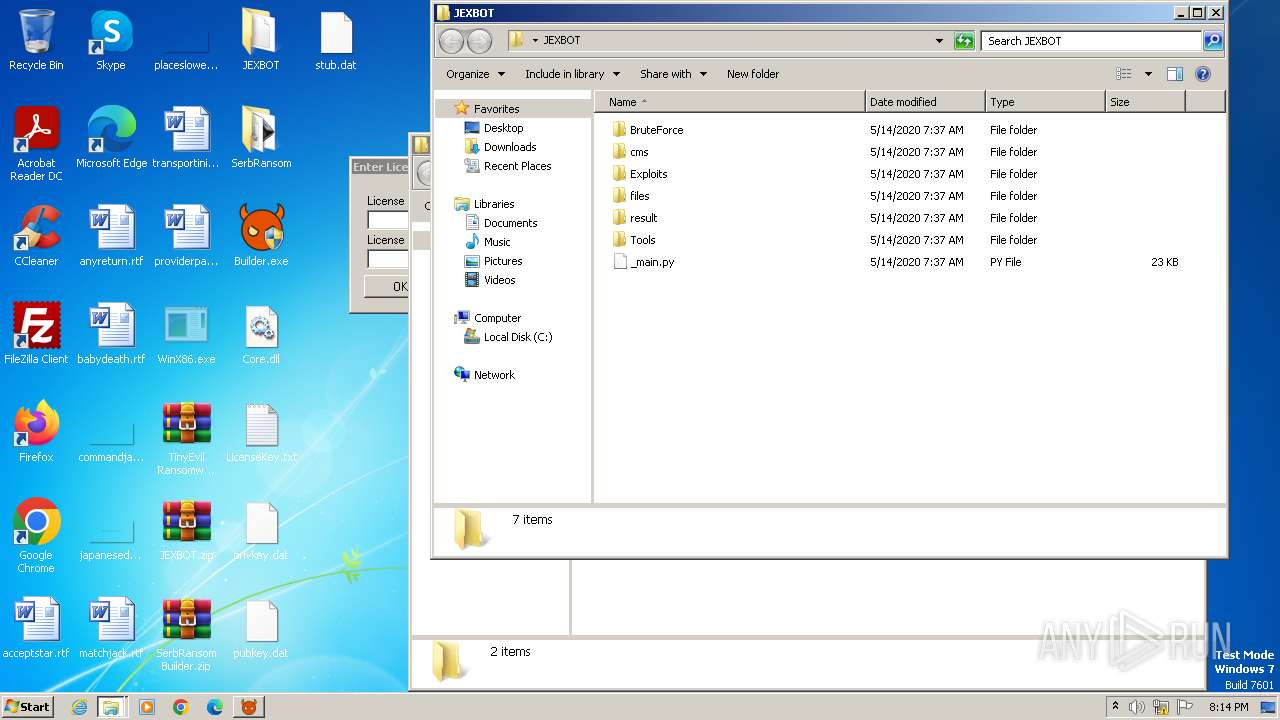Click the taskbar clock showing 8:14 PM

1228,707
